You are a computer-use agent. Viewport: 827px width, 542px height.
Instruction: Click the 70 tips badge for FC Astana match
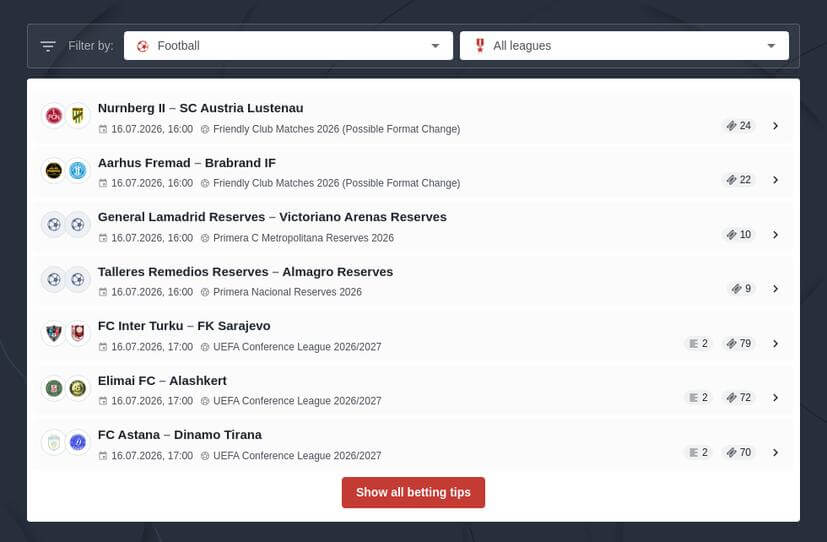point(738,452)
